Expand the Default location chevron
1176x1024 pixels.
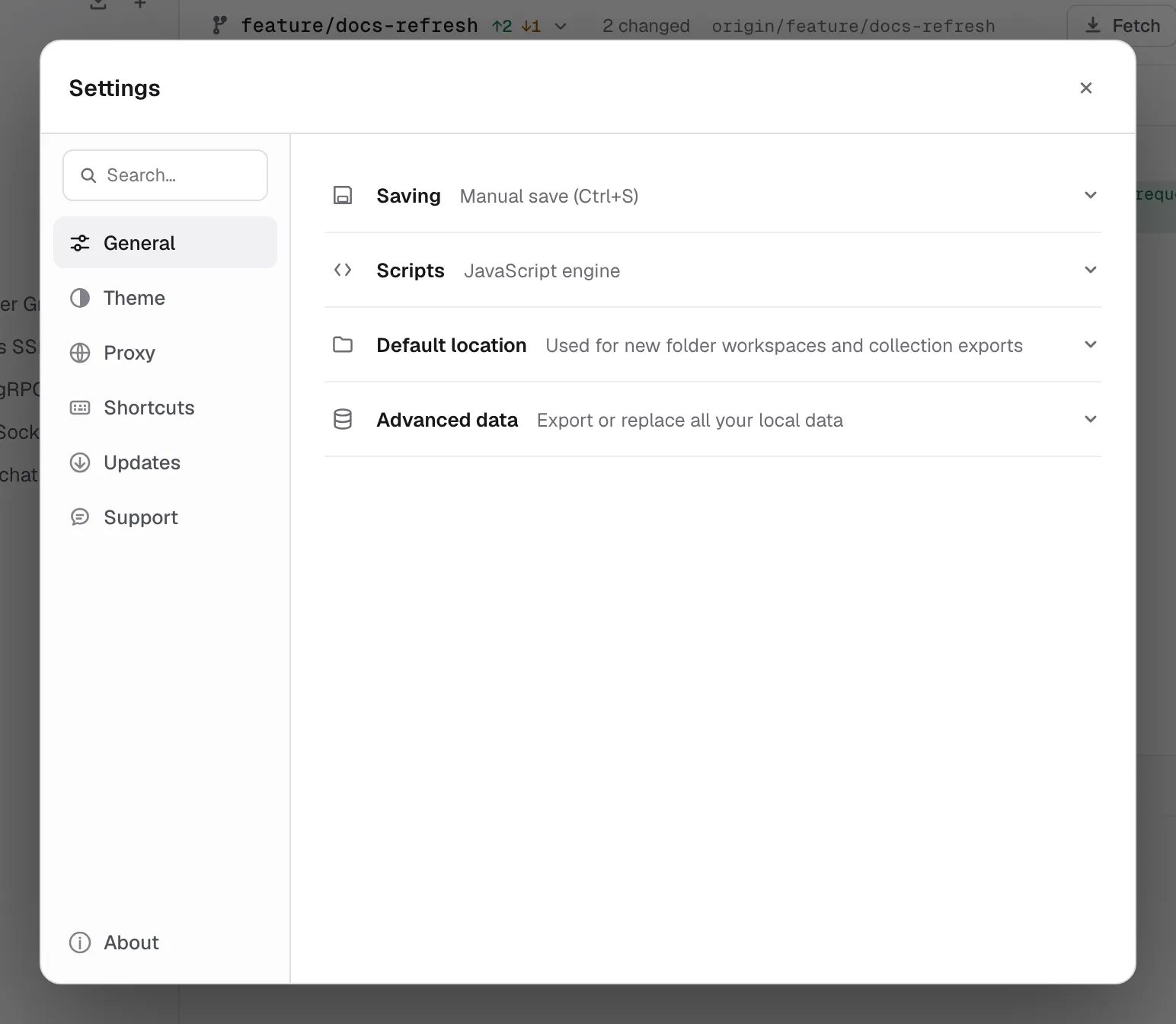coord(1091,344)
